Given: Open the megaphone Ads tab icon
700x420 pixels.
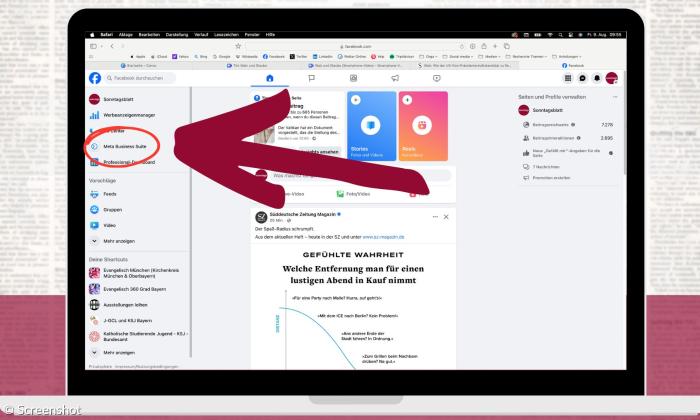Looking at the screenshot, I should (395, 78).
